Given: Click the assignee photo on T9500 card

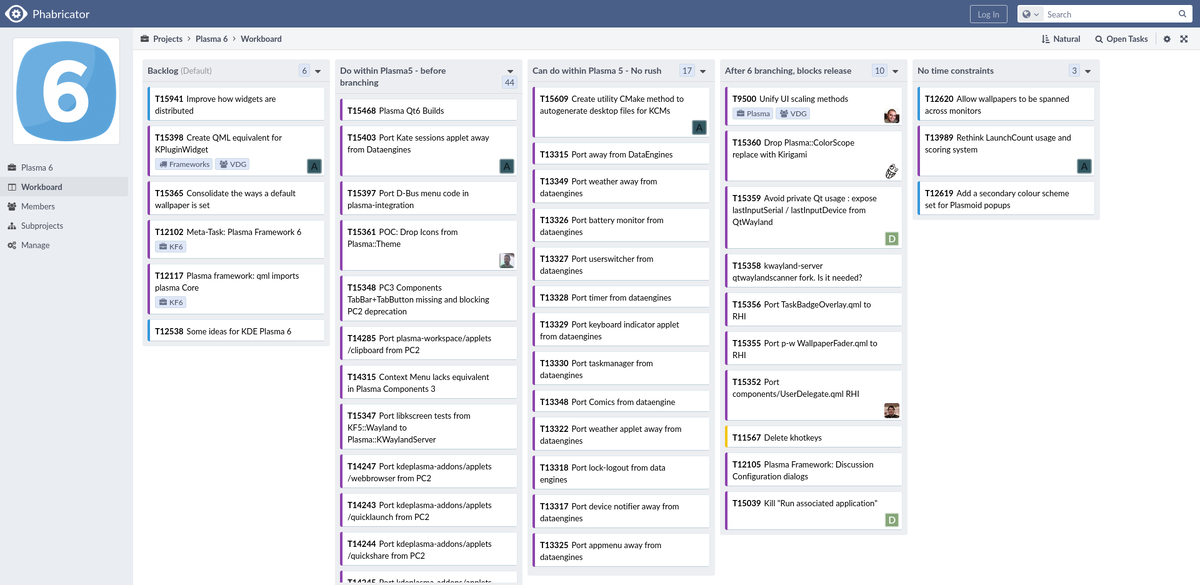Looking at the screenshot, I should point(892,116).
